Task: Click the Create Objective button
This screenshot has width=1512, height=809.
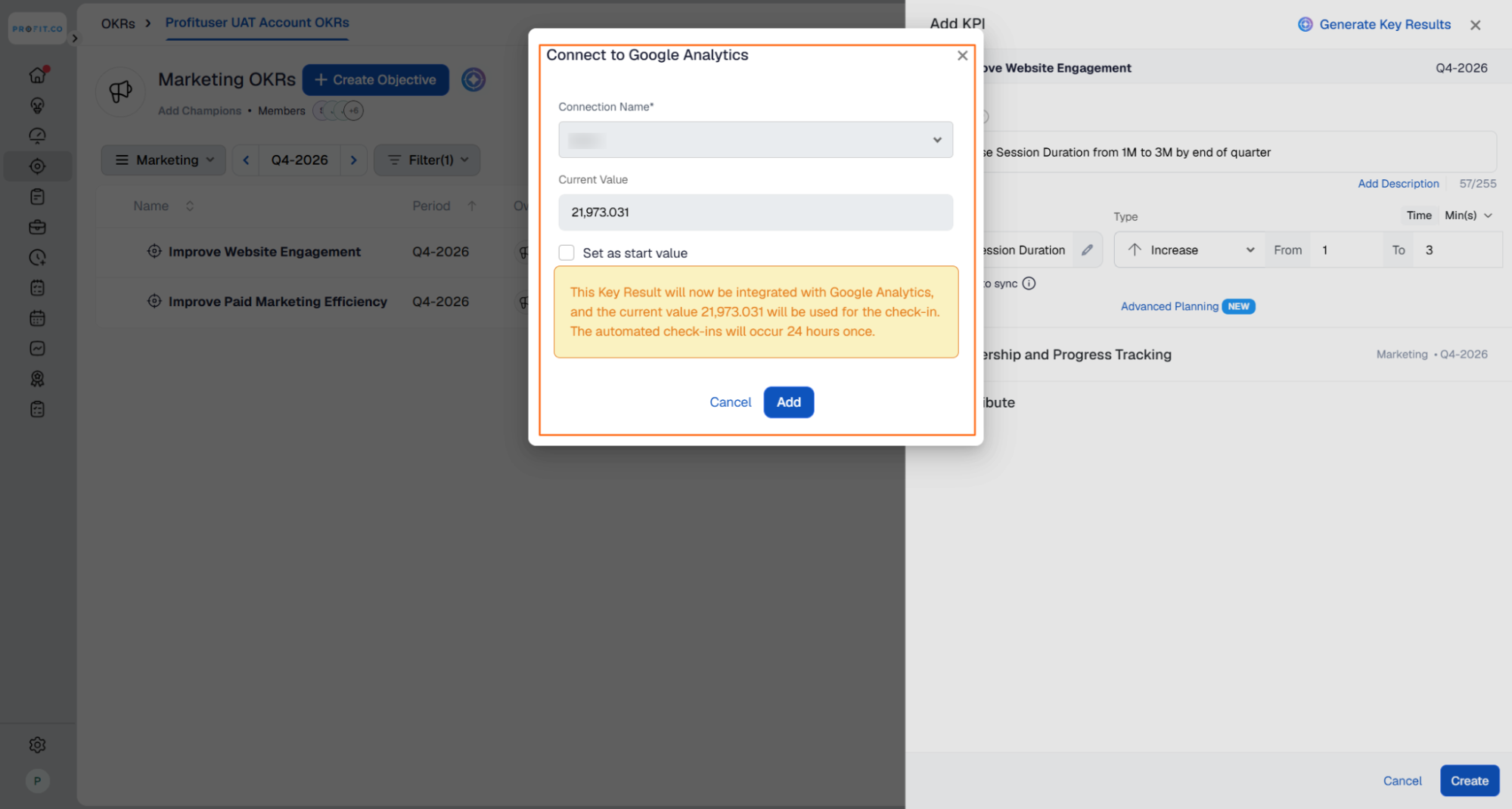Action: point(375,79)
